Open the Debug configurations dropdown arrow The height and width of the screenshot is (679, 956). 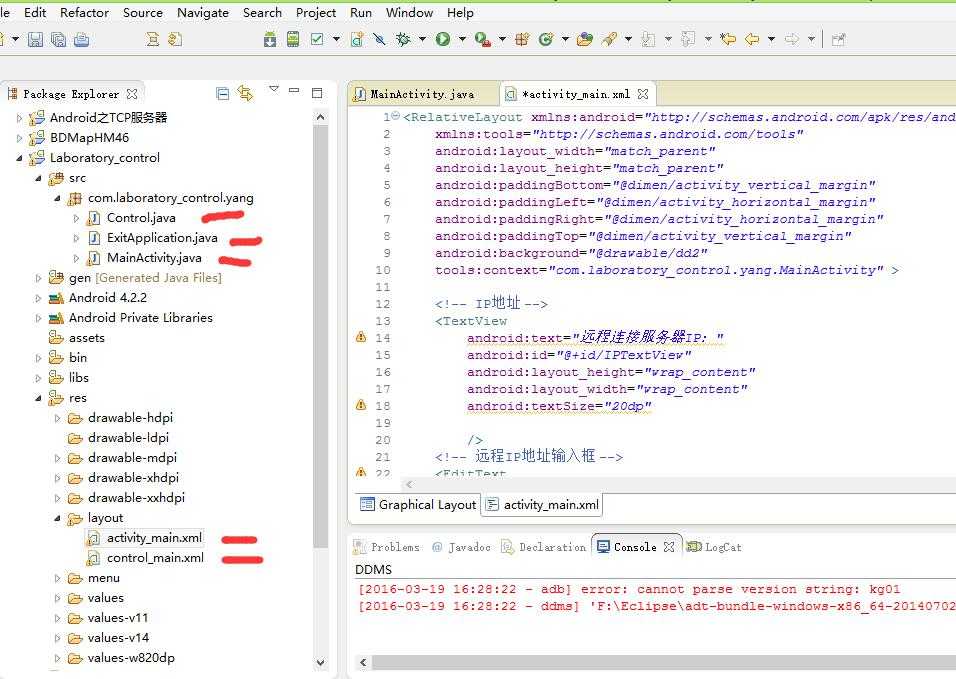point(422,40)
